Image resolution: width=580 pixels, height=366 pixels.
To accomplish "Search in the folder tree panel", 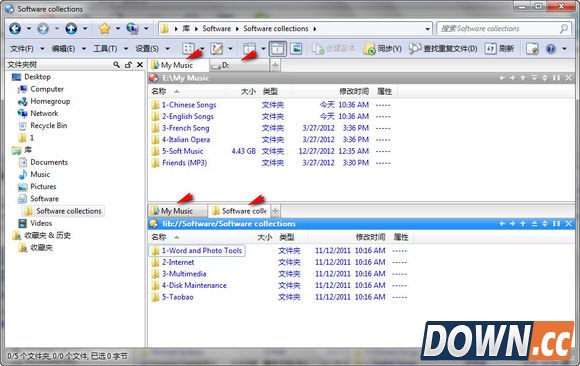I will point(117,65).
